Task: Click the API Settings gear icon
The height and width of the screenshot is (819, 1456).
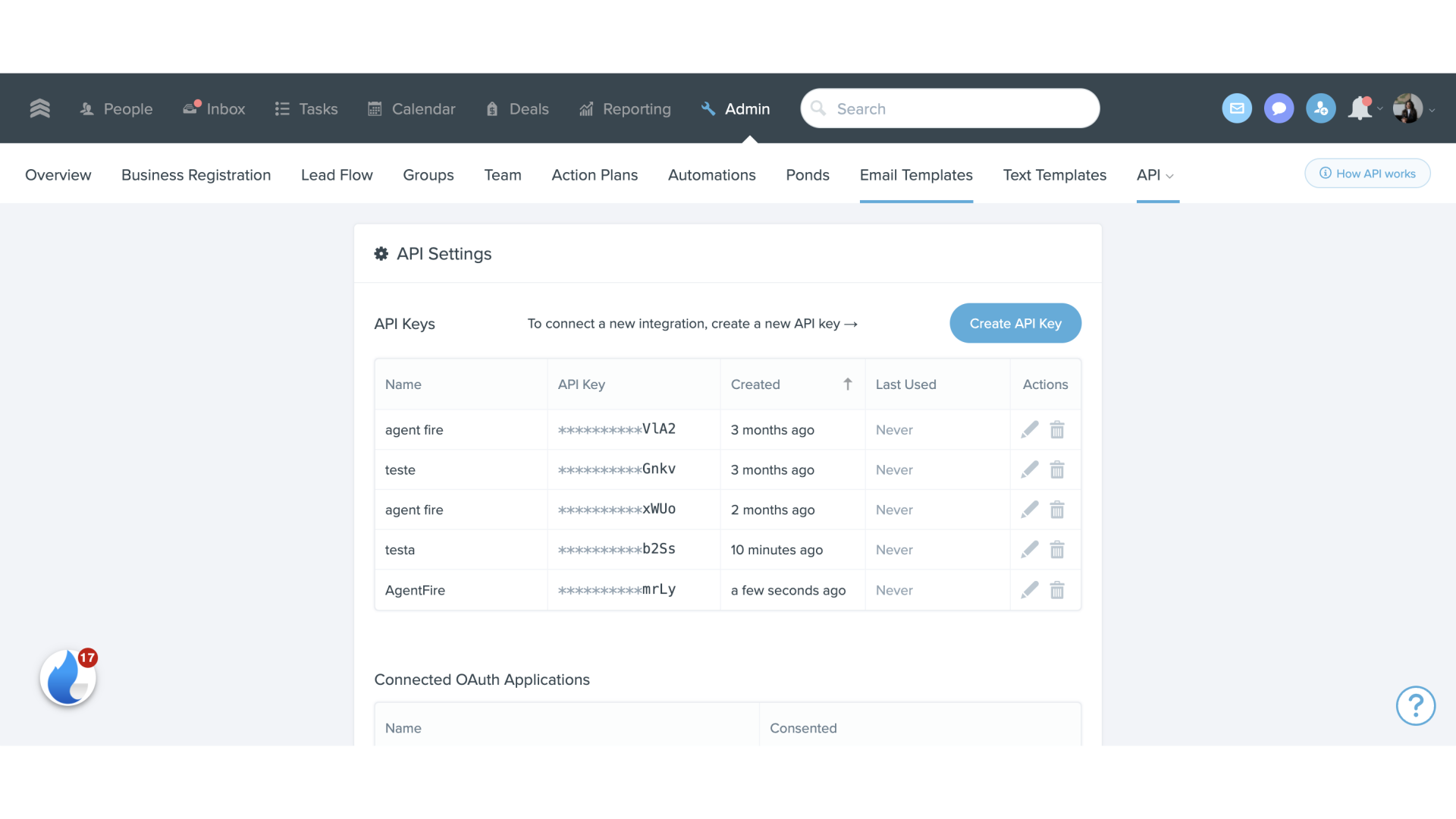Action: pos(381,253)
